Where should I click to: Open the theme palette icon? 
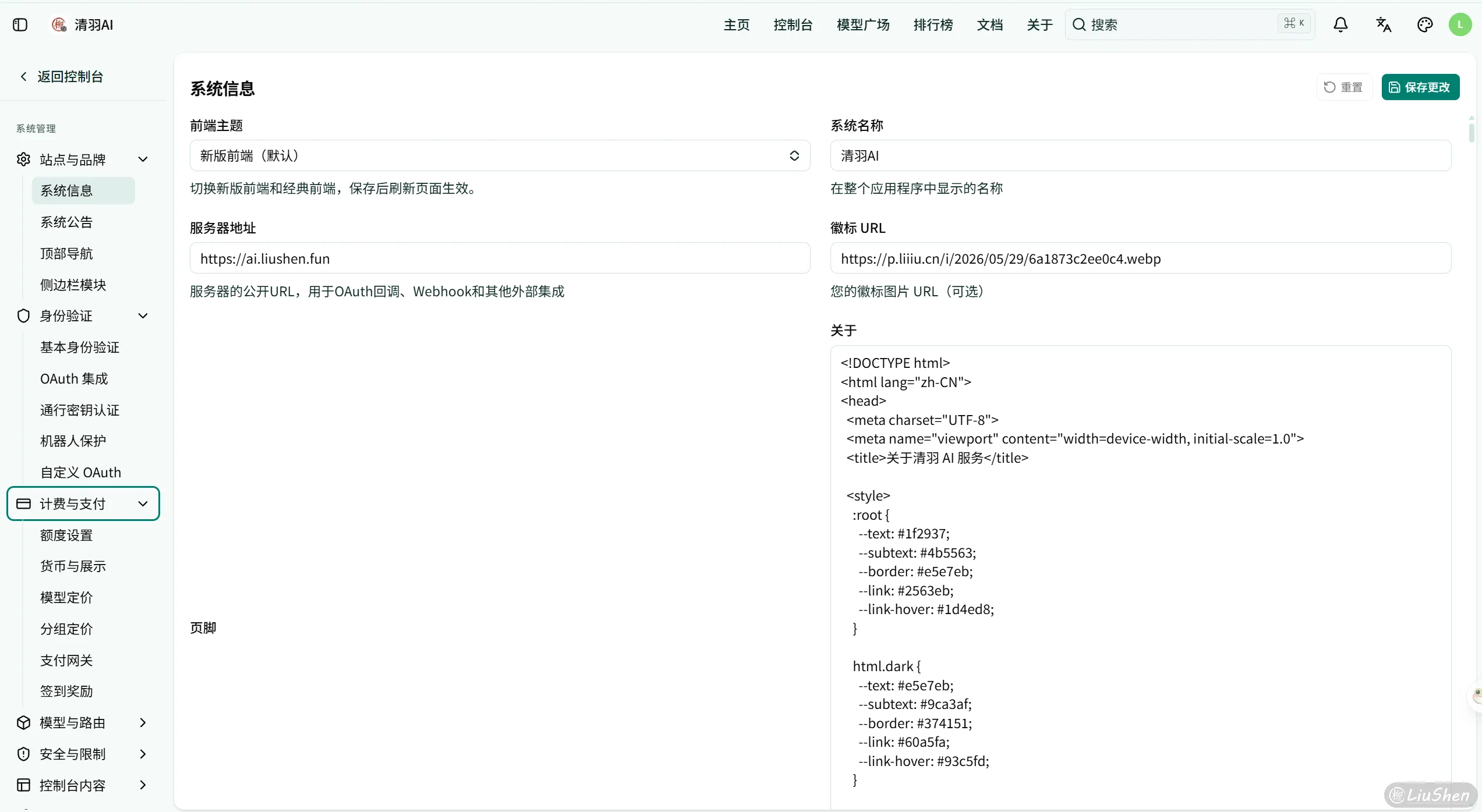(1425, 24)
